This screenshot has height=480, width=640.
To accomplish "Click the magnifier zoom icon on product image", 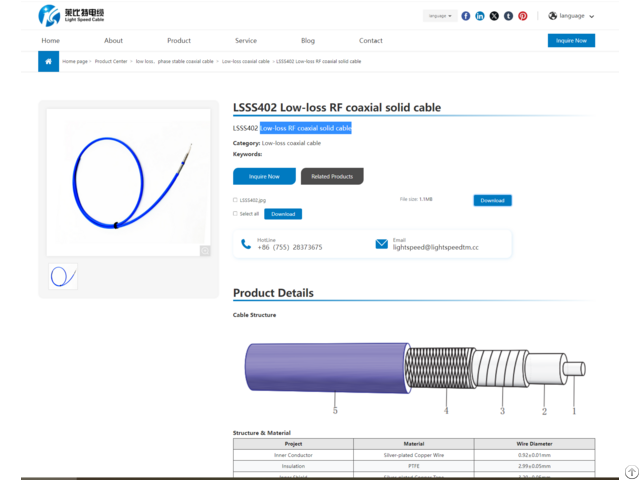I will click(x=205, y=251).
